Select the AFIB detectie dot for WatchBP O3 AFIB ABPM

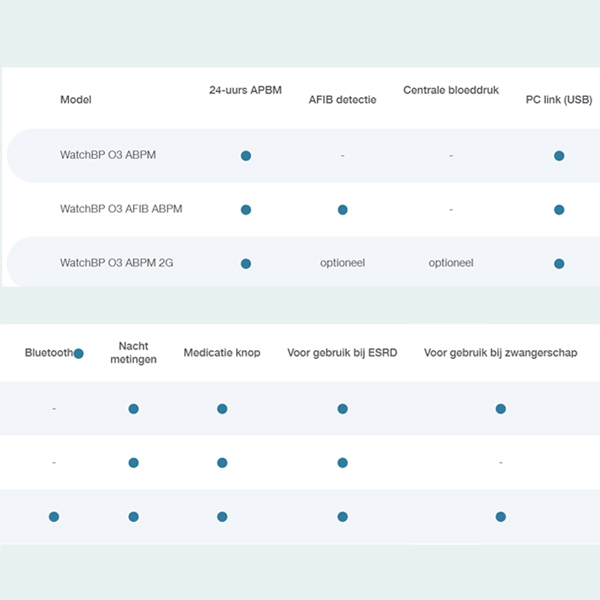click(x=342, y=210)
